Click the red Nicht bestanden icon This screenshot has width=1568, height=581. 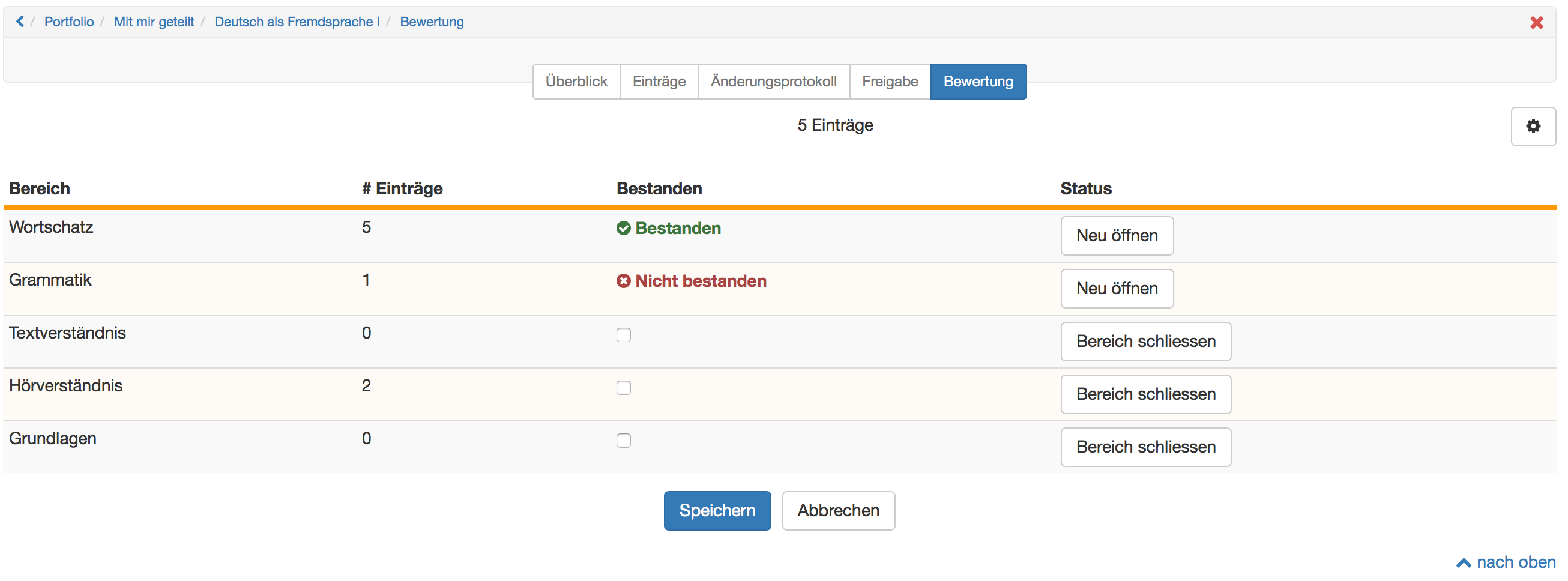pyautogui.click(x=623, y=281)
